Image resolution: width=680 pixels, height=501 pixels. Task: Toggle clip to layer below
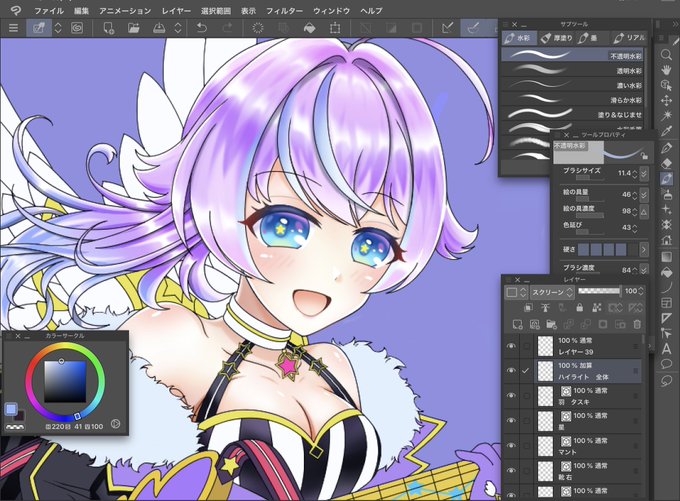click(528, 308)
